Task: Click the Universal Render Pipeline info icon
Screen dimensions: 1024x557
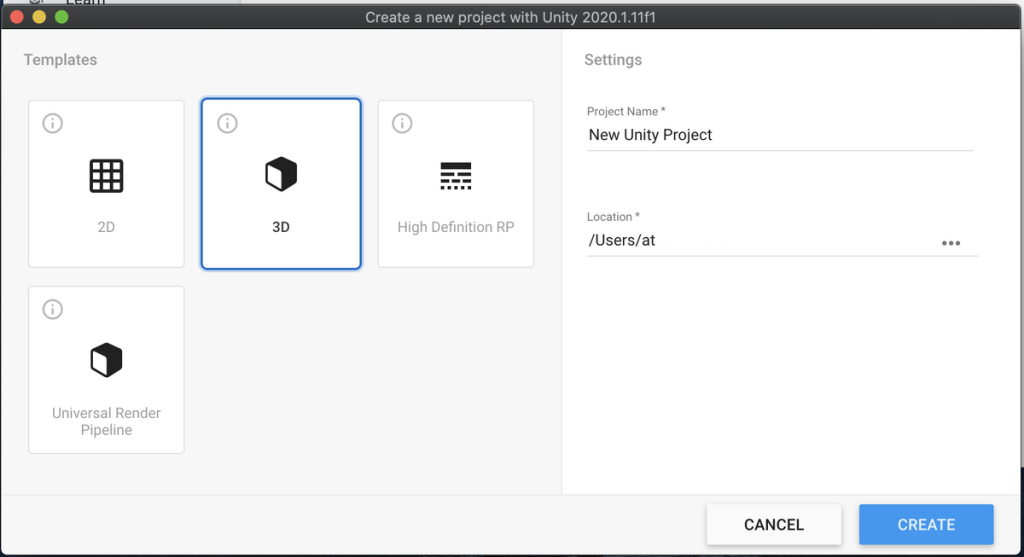Action: coord(53,309)
